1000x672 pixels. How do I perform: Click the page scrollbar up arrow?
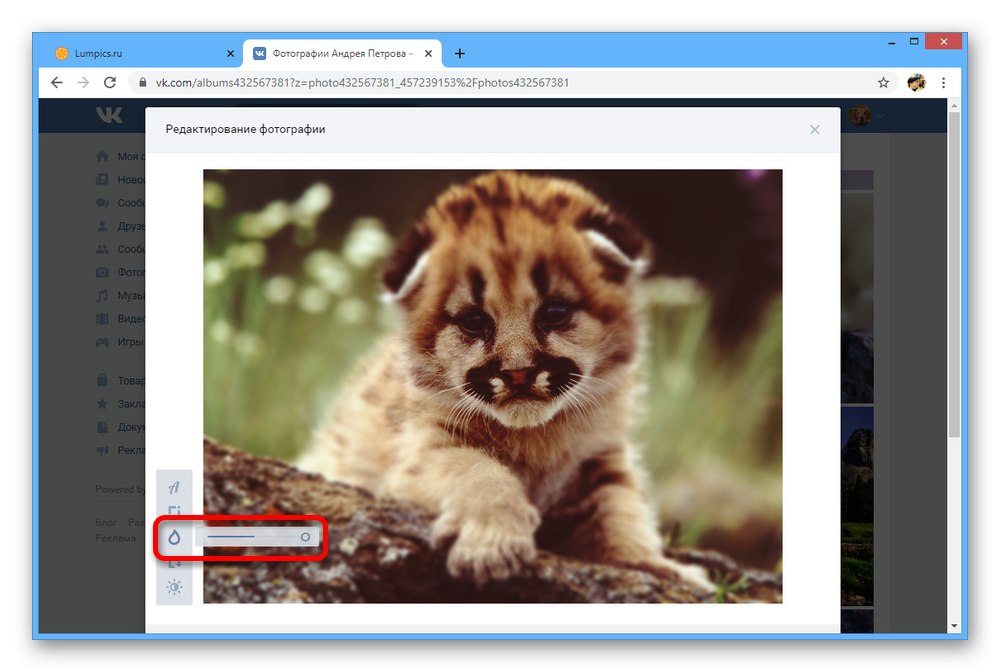(954, 105)
